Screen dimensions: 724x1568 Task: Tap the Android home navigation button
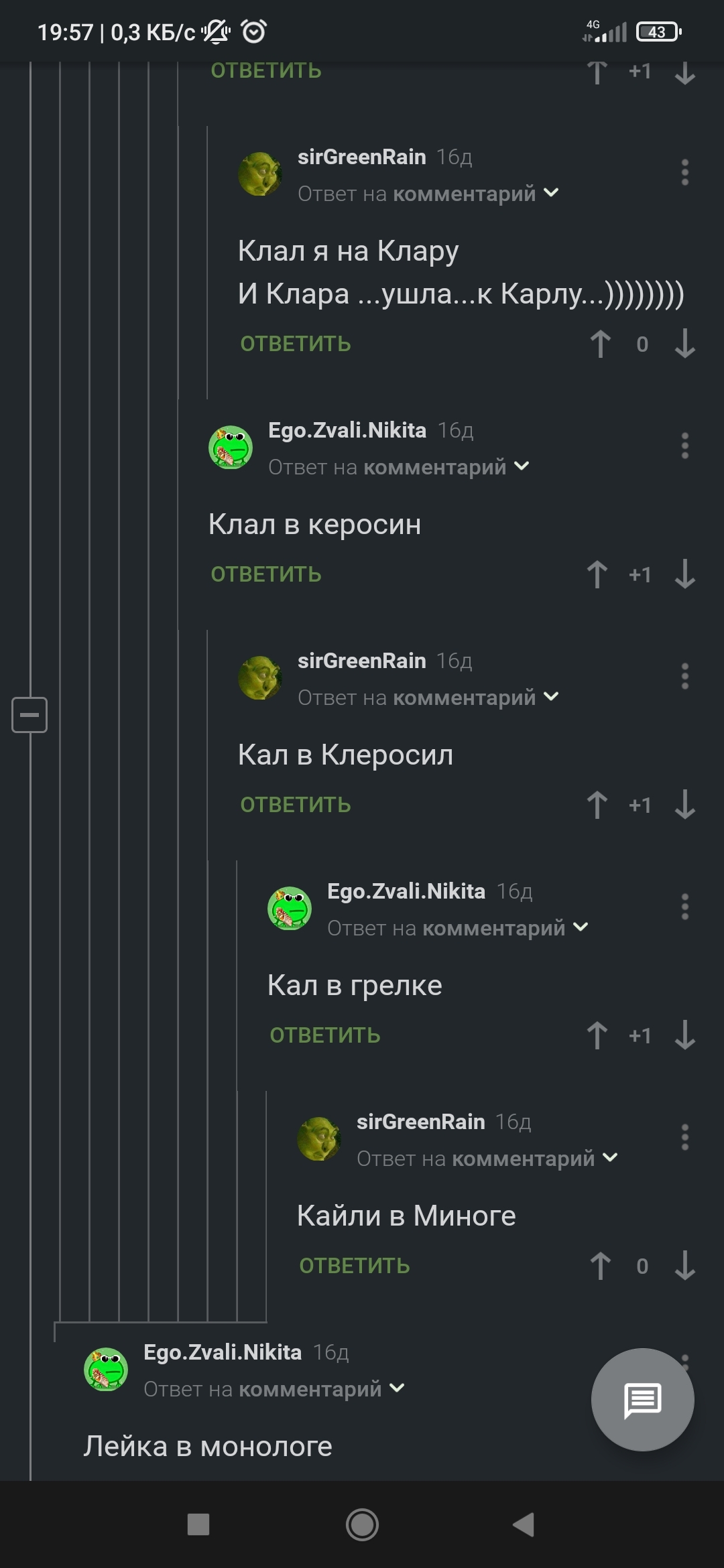362,1525
